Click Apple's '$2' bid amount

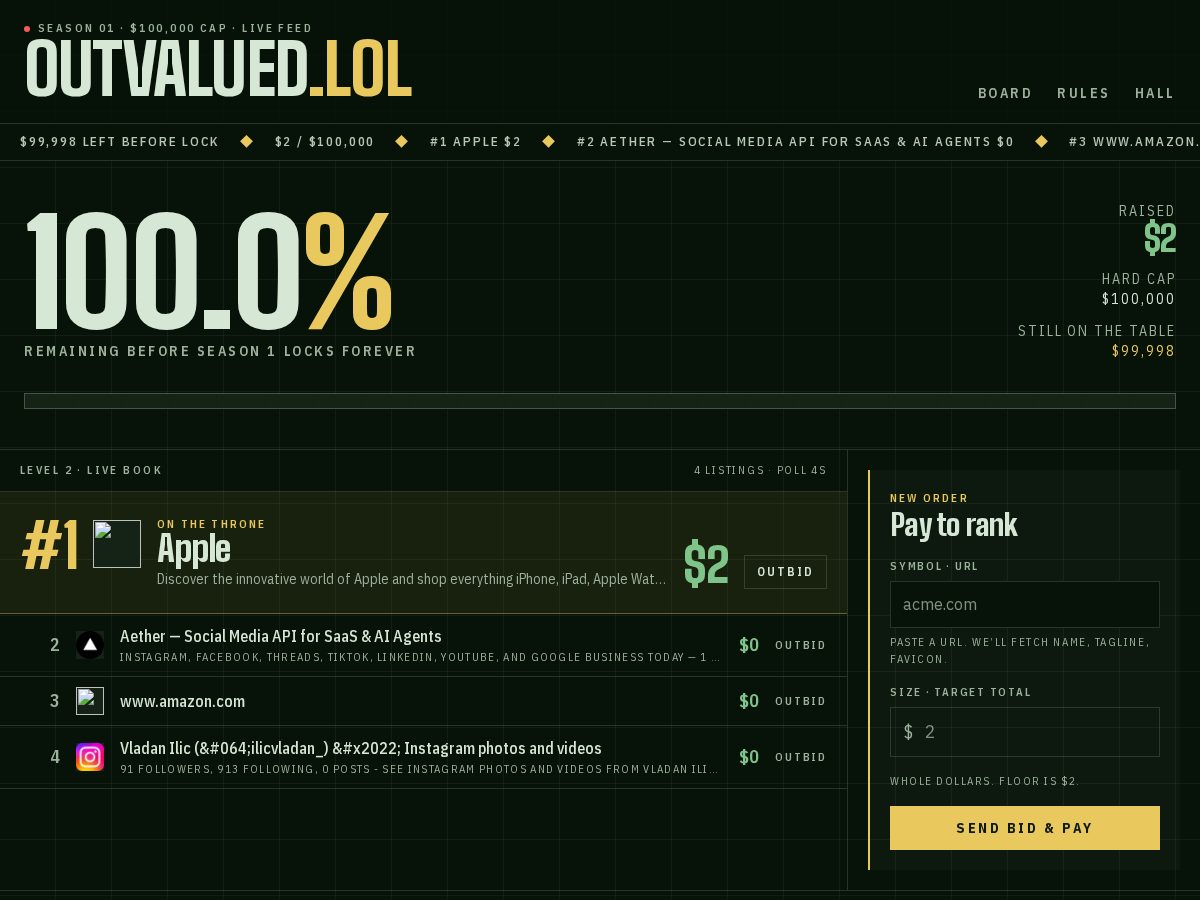706,565
